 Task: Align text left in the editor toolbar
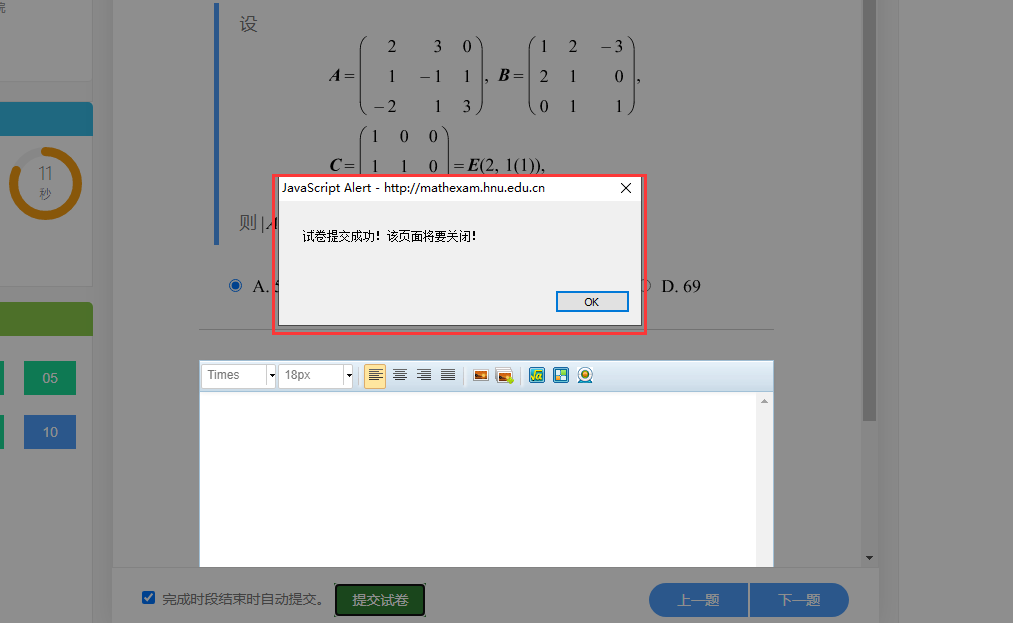tap(375, 375)
